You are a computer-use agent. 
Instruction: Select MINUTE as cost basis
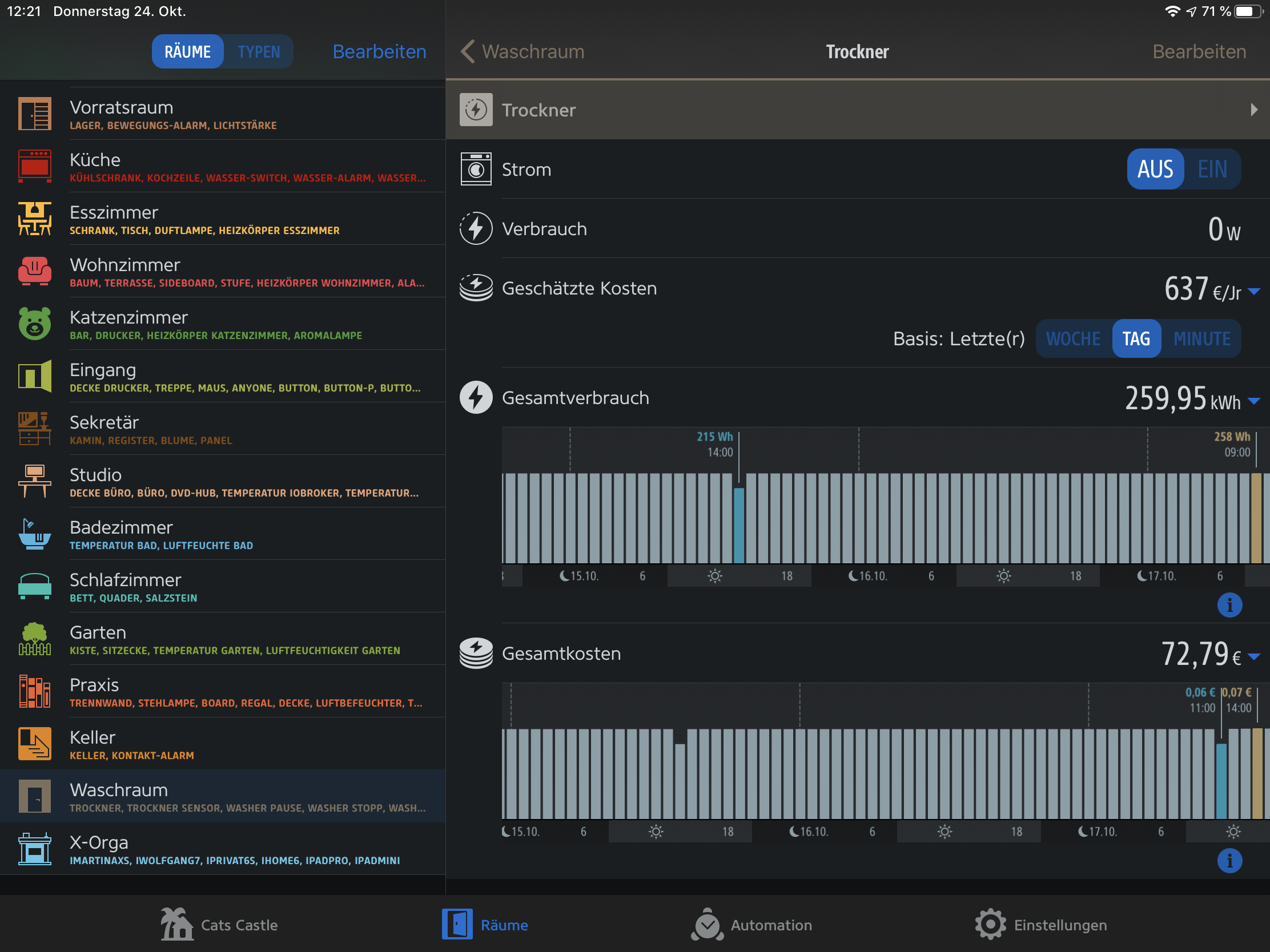pos(1201,338)
